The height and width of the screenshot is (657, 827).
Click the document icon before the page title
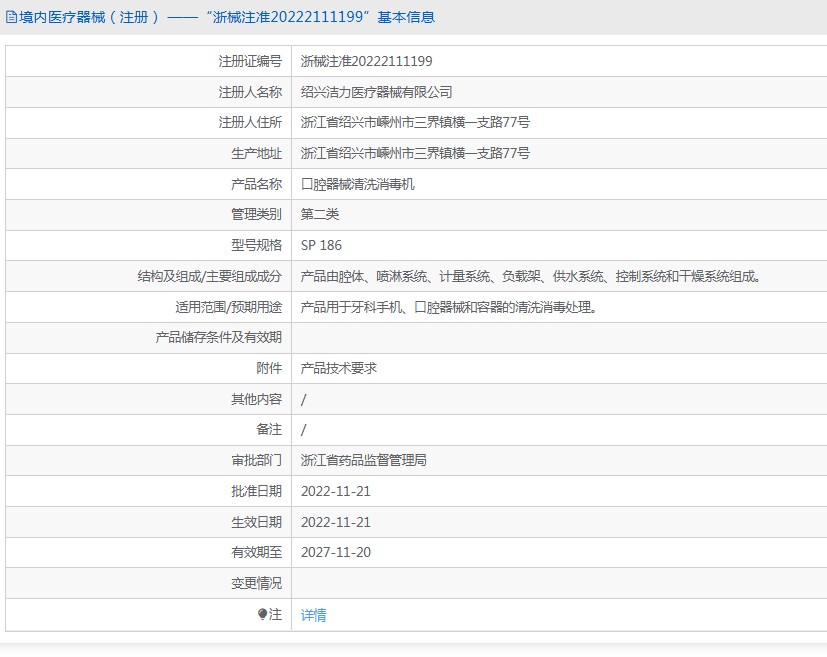(11, 17)
